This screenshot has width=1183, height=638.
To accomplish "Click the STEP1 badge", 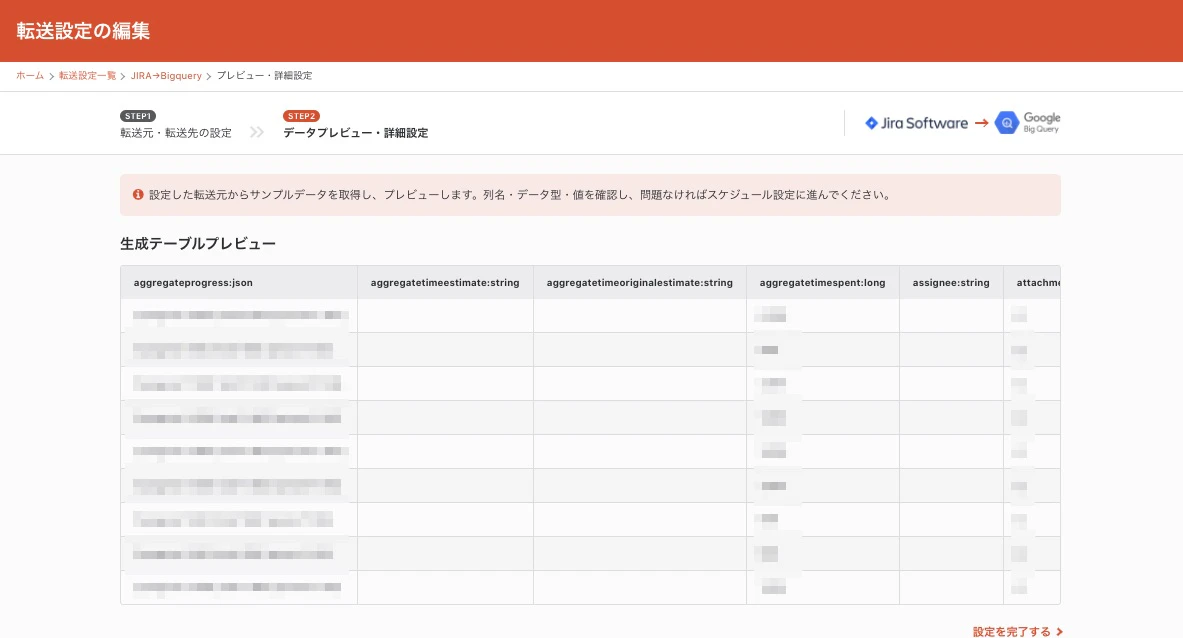I will click(138, 116).
